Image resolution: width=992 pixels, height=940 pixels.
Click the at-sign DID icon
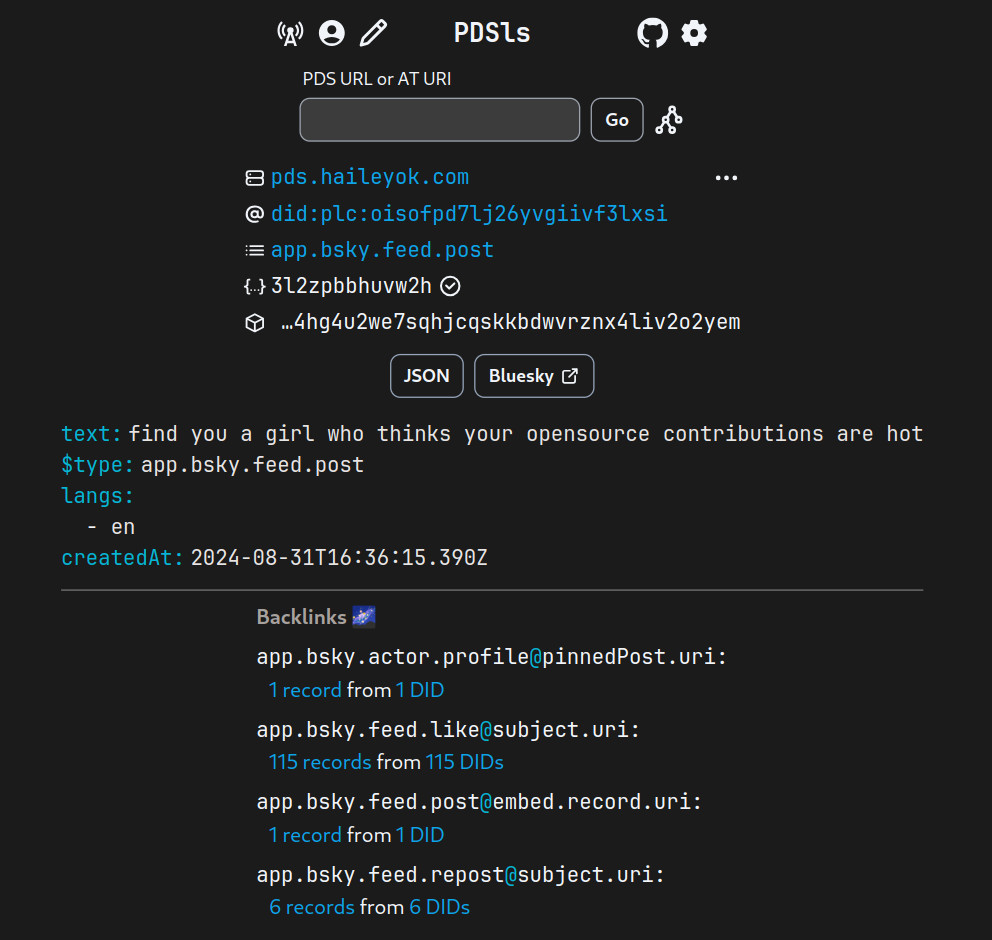click(254, 214)
